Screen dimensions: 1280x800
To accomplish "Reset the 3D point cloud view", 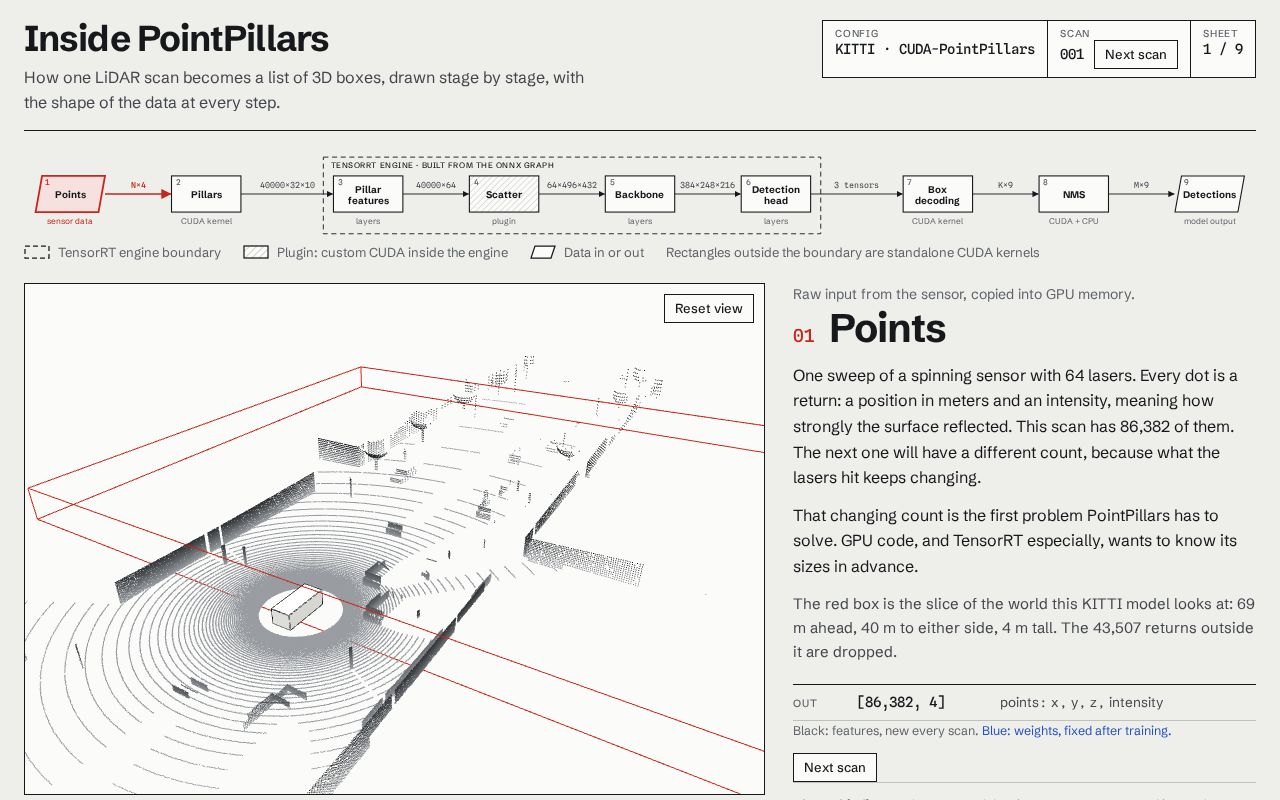I will point(708,308).
